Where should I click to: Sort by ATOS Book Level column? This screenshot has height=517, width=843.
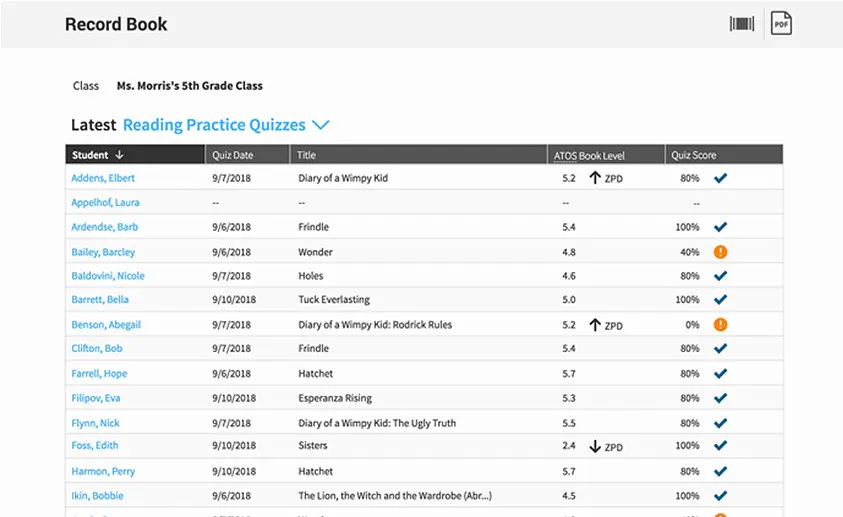point(589,155)
